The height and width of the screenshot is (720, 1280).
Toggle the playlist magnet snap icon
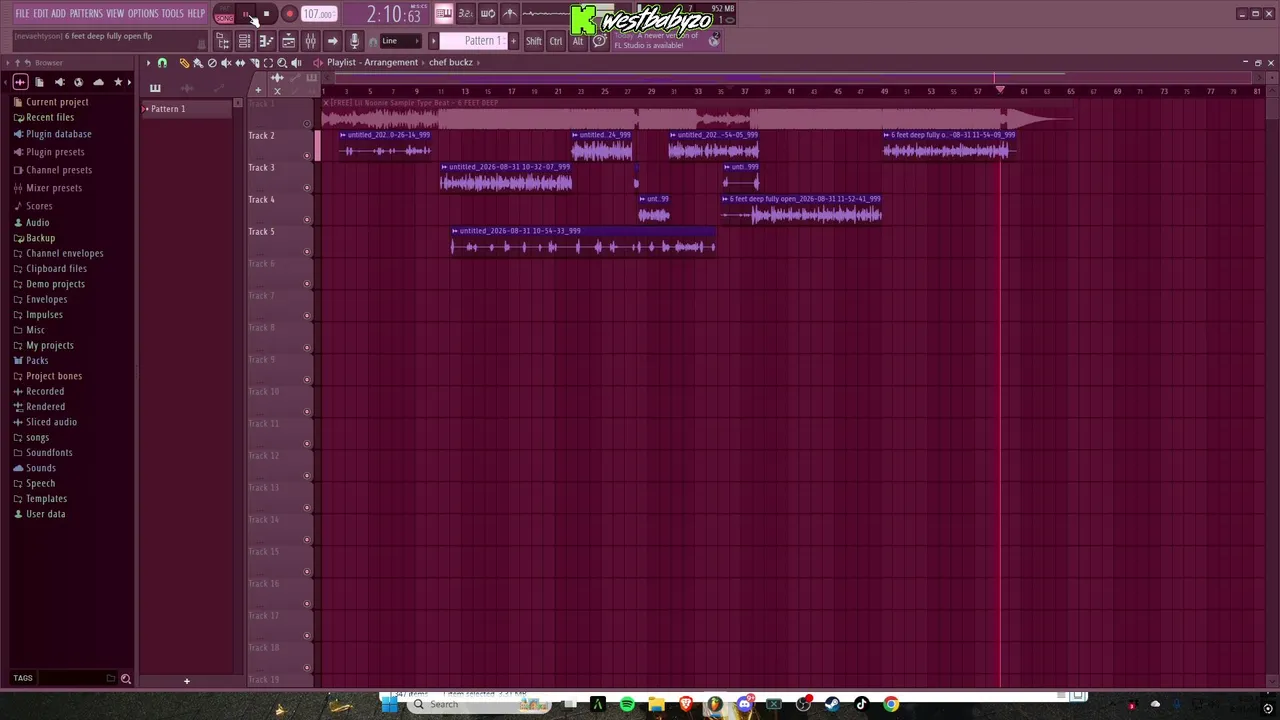pyautogui.click(x=162, y=63)
